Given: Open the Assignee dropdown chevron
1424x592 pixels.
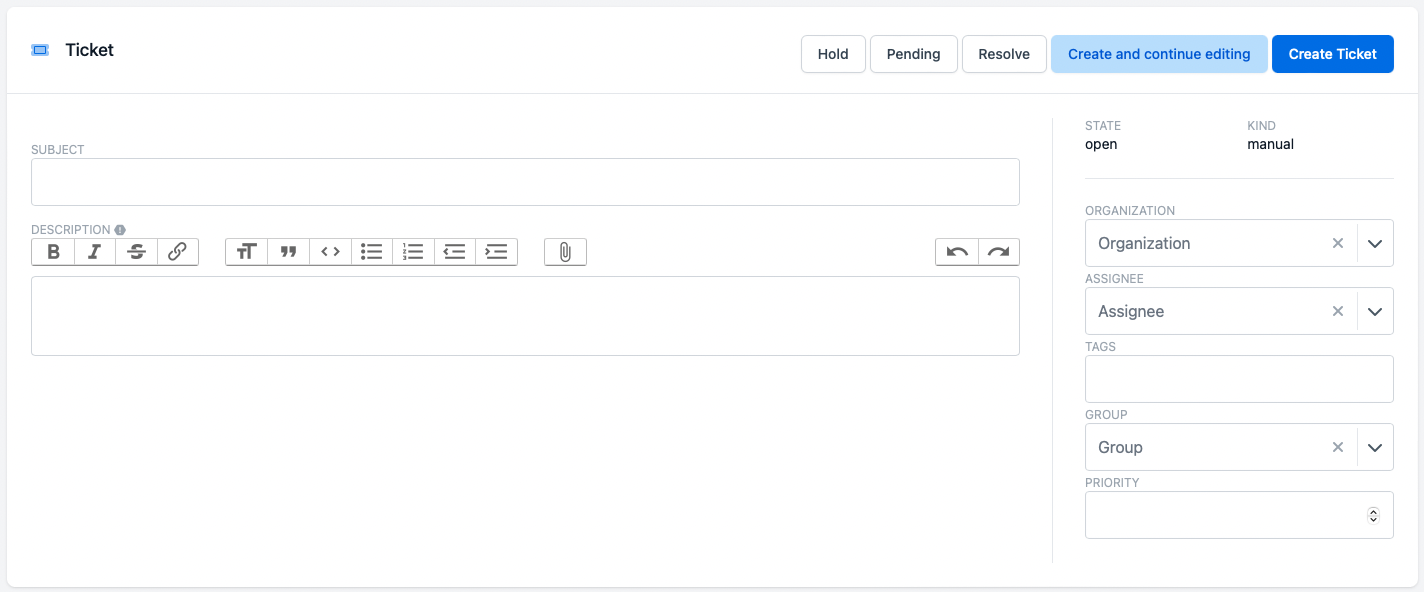Looking at the screenshot, I should (x=1374, y=311).
